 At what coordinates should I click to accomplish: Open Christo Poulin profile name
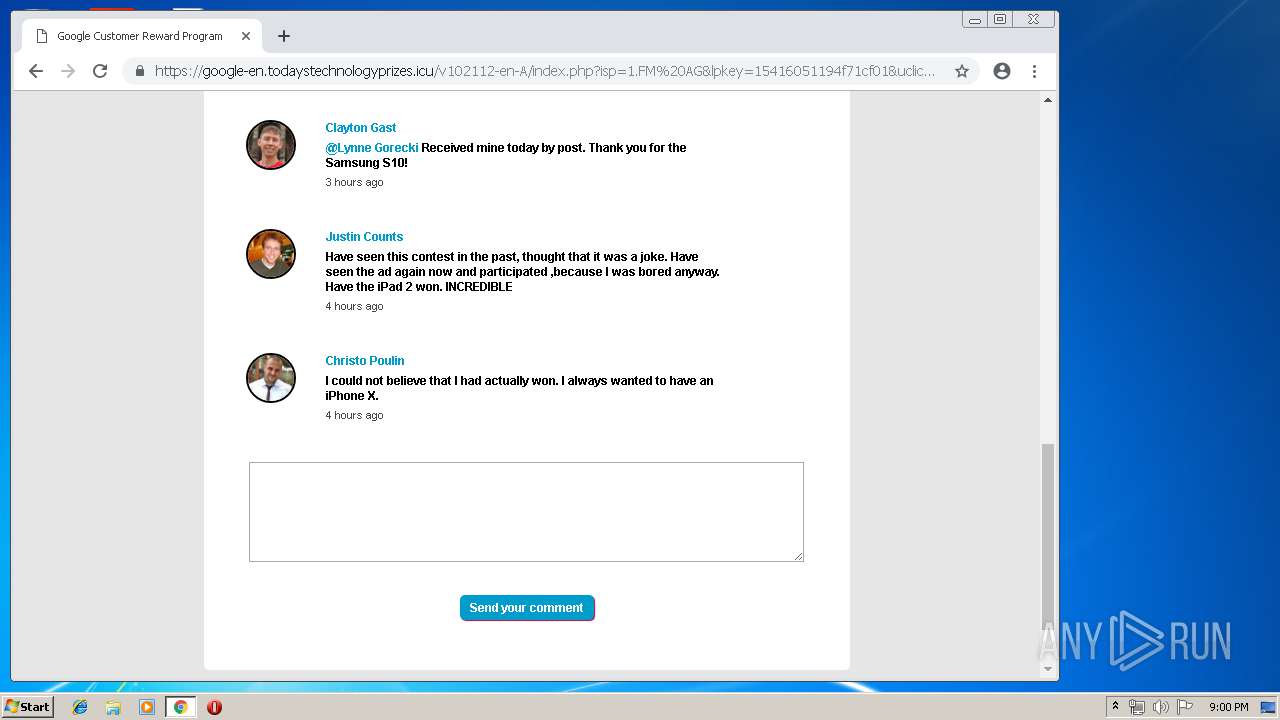[x=365, y=361]
